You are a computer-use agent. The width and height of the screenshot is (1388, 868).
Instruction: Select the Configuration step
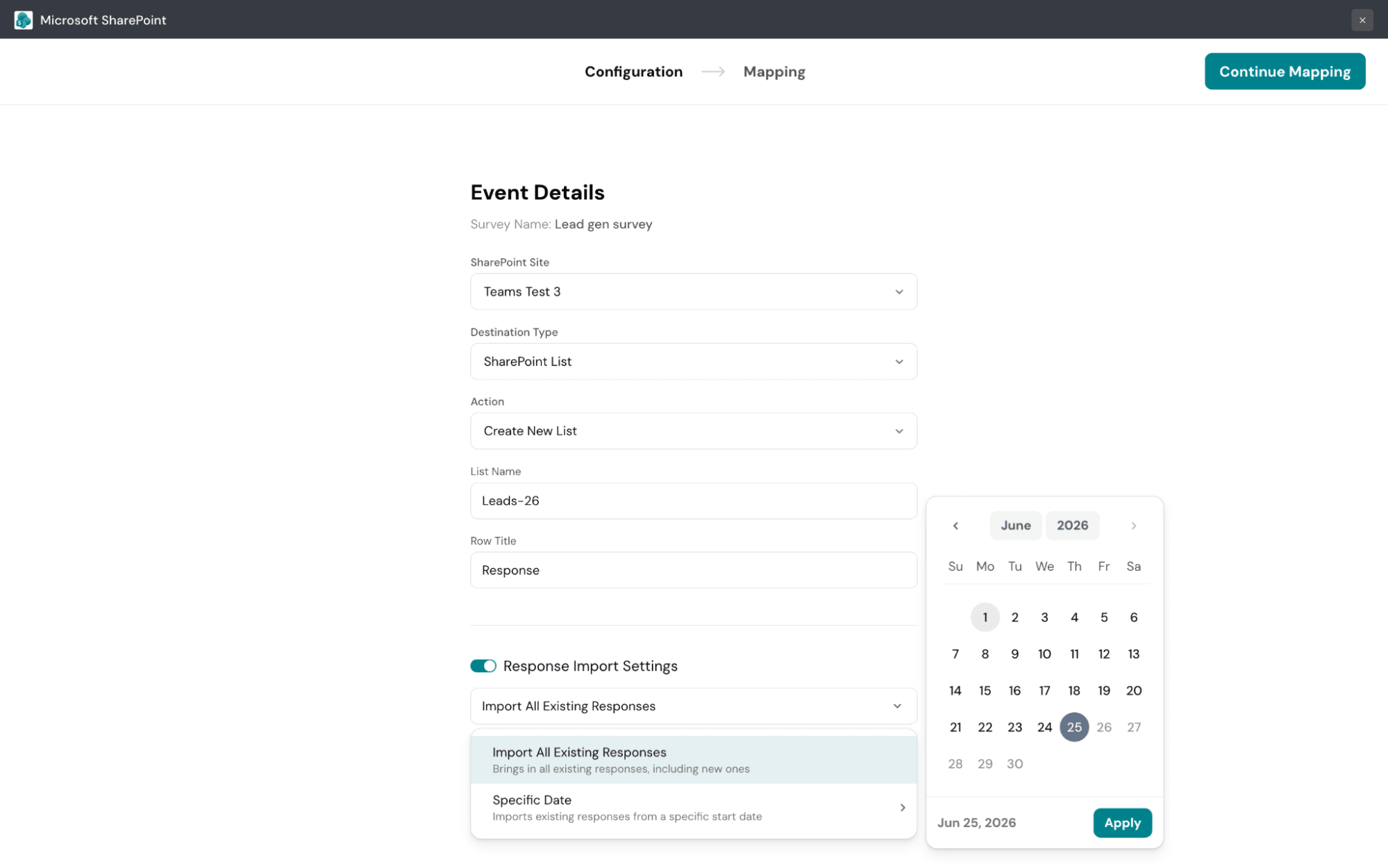(x=633, y=72)
